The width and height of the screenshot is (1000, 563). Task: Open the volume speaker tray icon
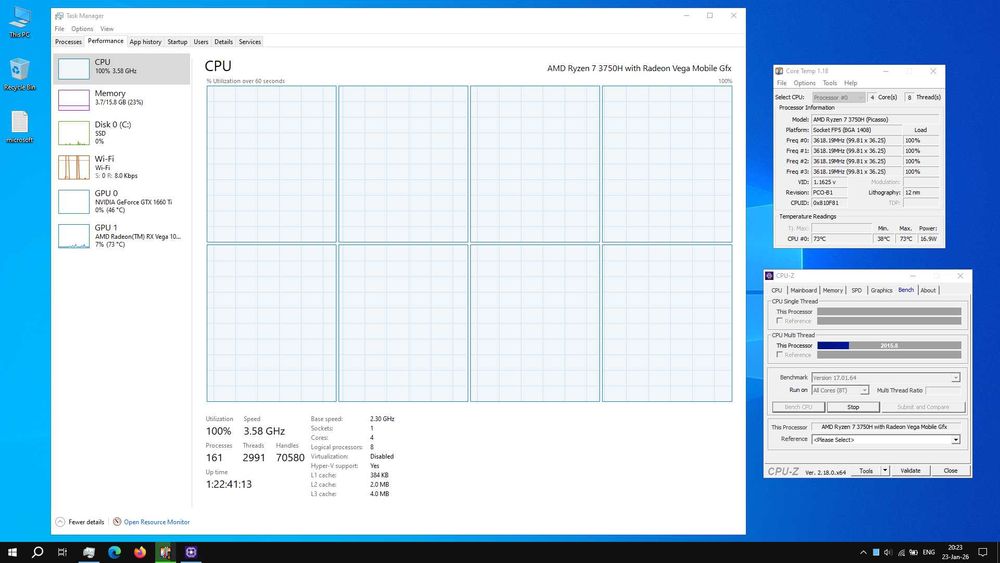pos(888,552)
